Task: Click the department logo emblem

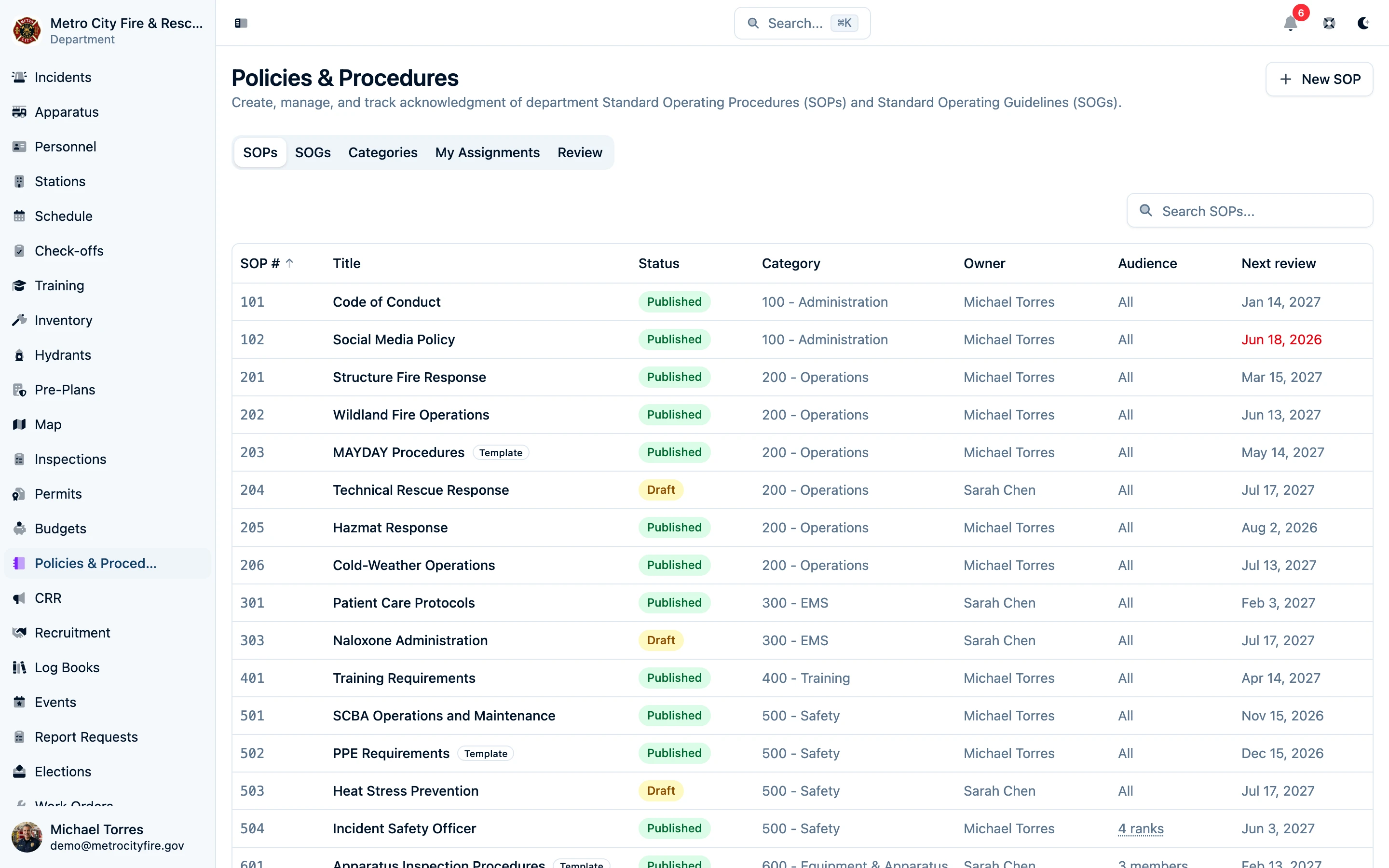Action: pos(27,30)
